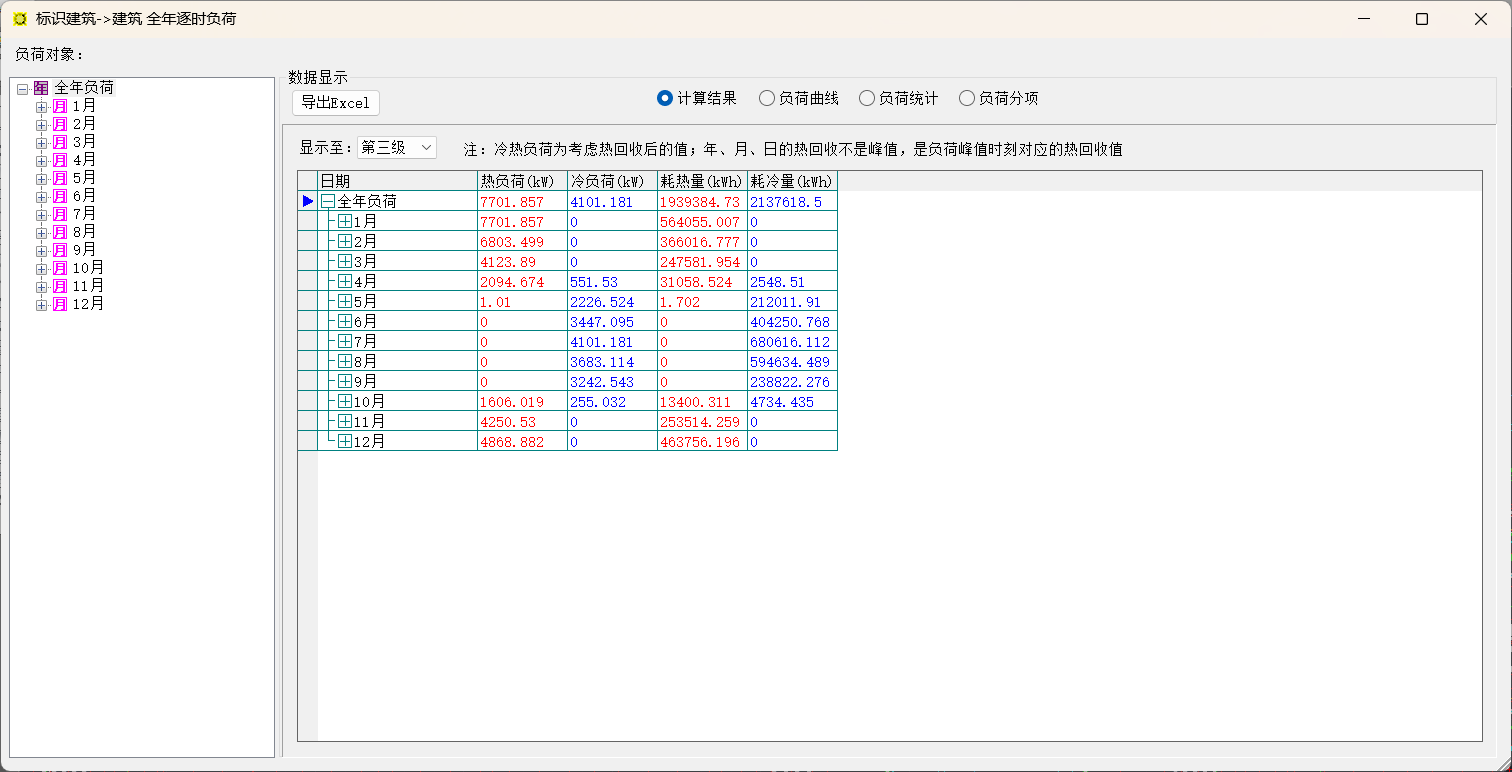Click the pink month icon for 12月
Screen dimensions: 1512x772
pos(60,304)
